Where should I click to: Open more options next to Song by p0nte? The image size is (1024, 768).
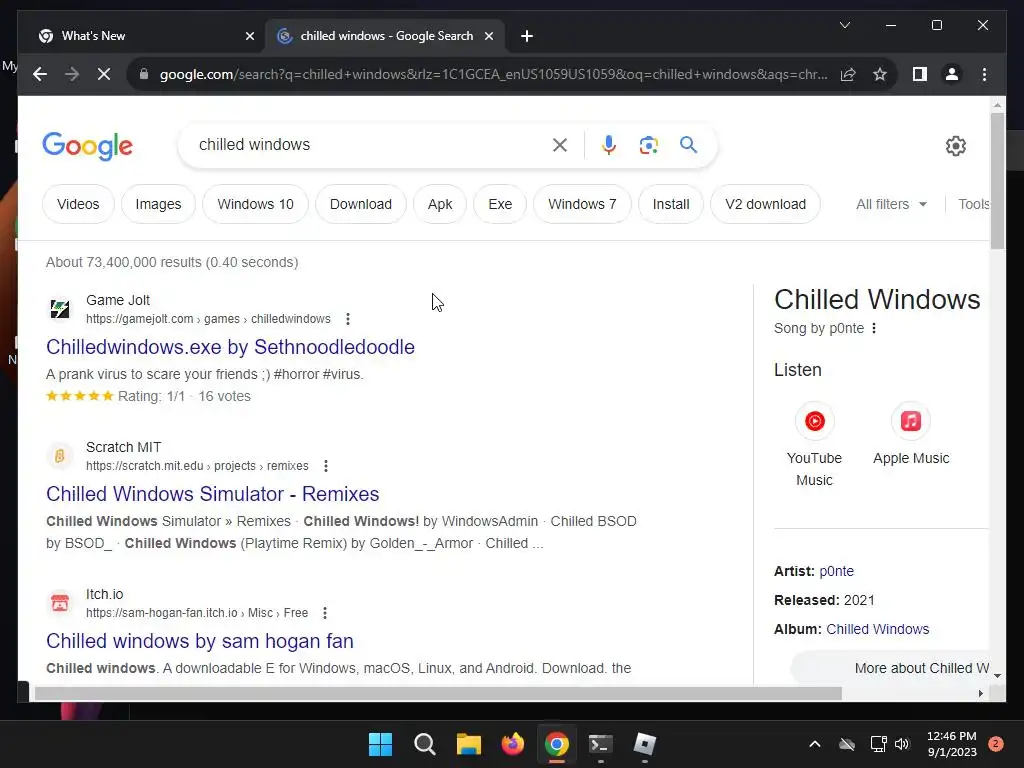point(874,328)
